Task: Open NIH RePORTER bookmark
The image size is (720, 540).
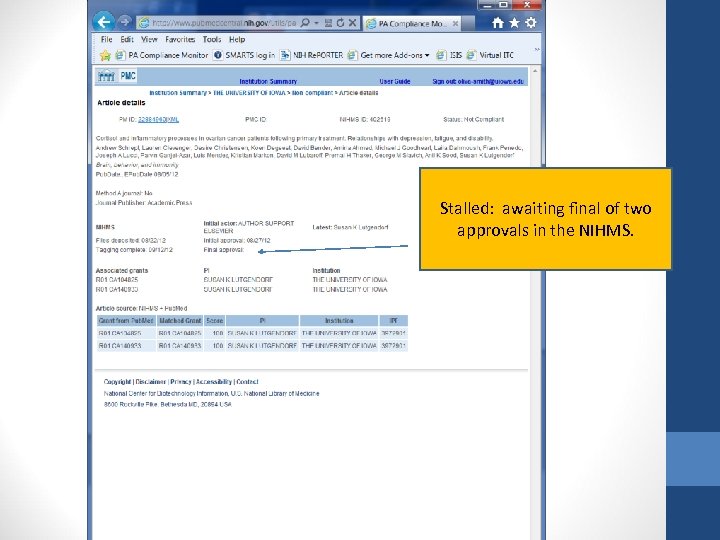Action: [x=312, y=55]
